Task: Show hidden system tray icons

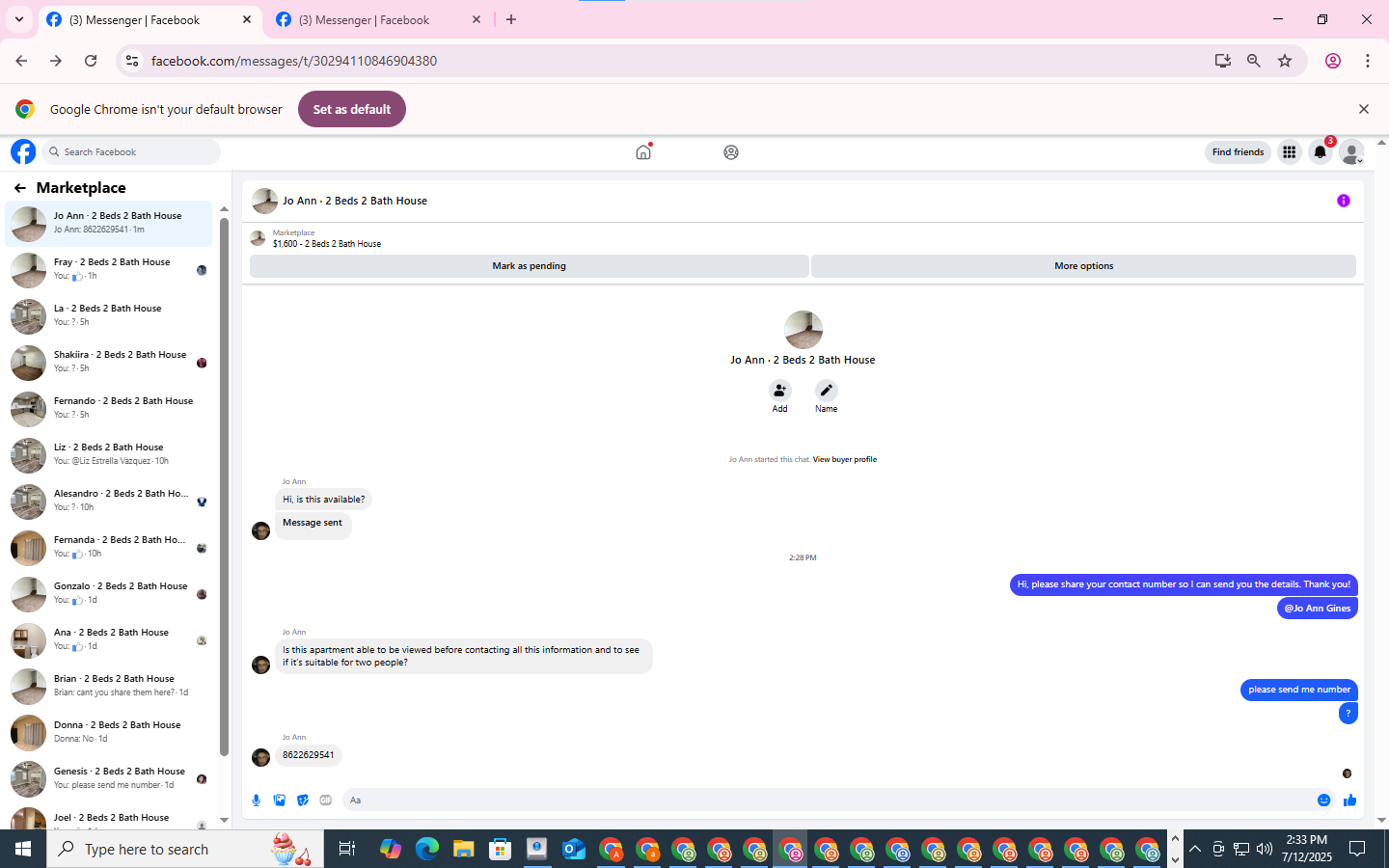Action: [1195, 849]
